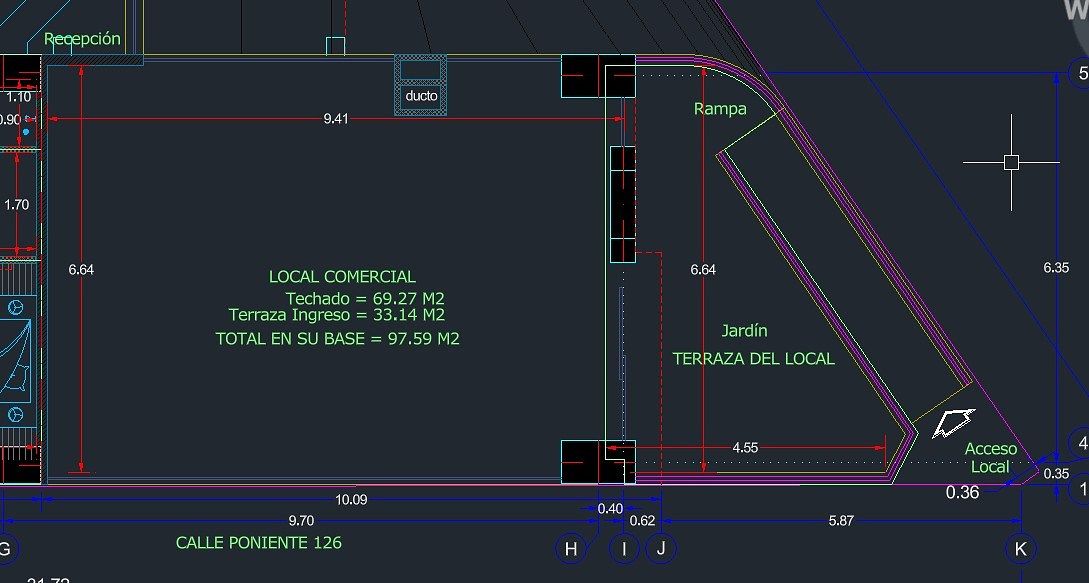
Task: Pick the TERRAZA DEL LOCAL text
Action: point(753,358)
